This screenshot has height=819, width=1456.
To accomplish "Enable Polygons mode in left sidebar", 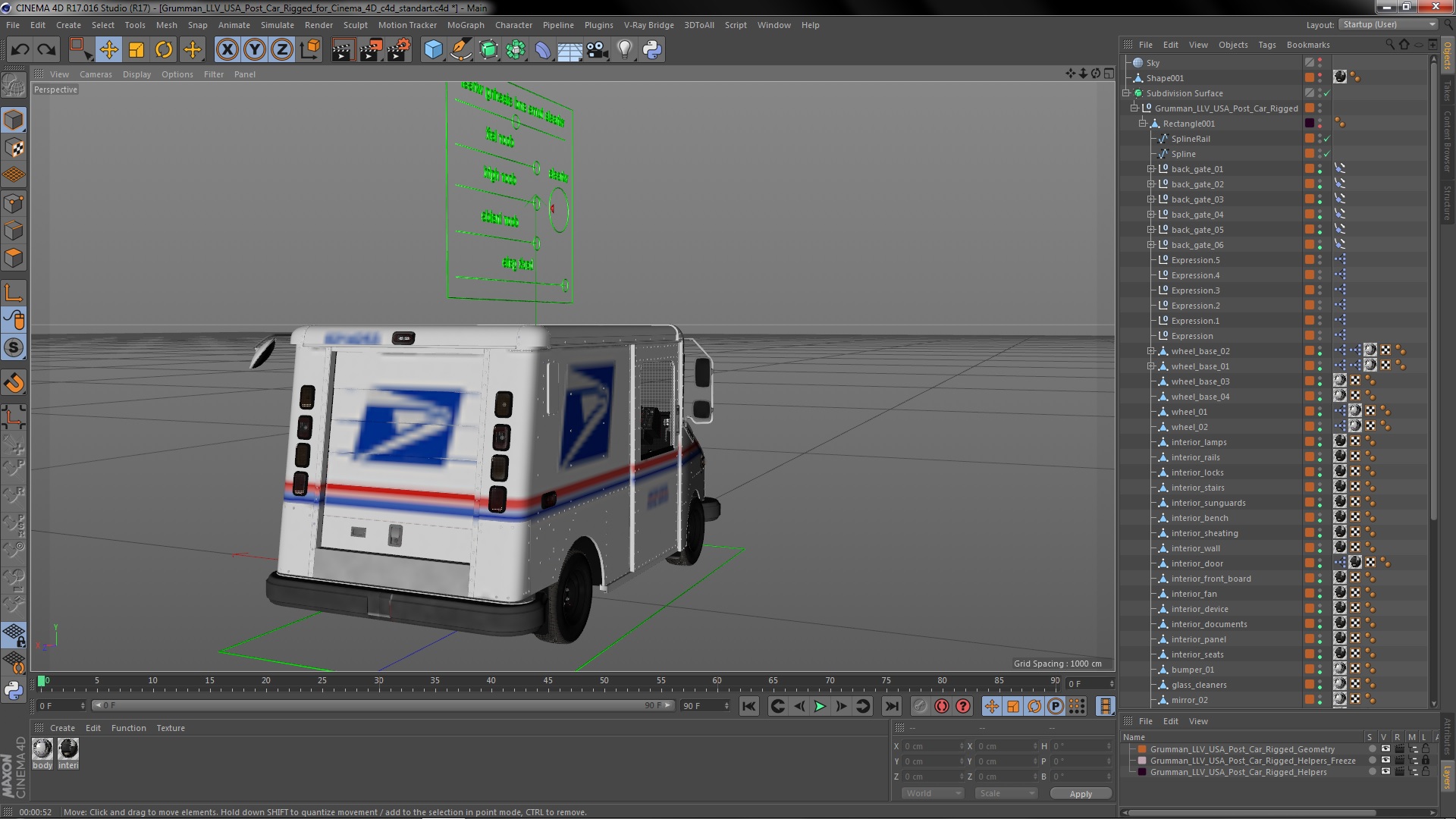I will click(x=14, y=259).
